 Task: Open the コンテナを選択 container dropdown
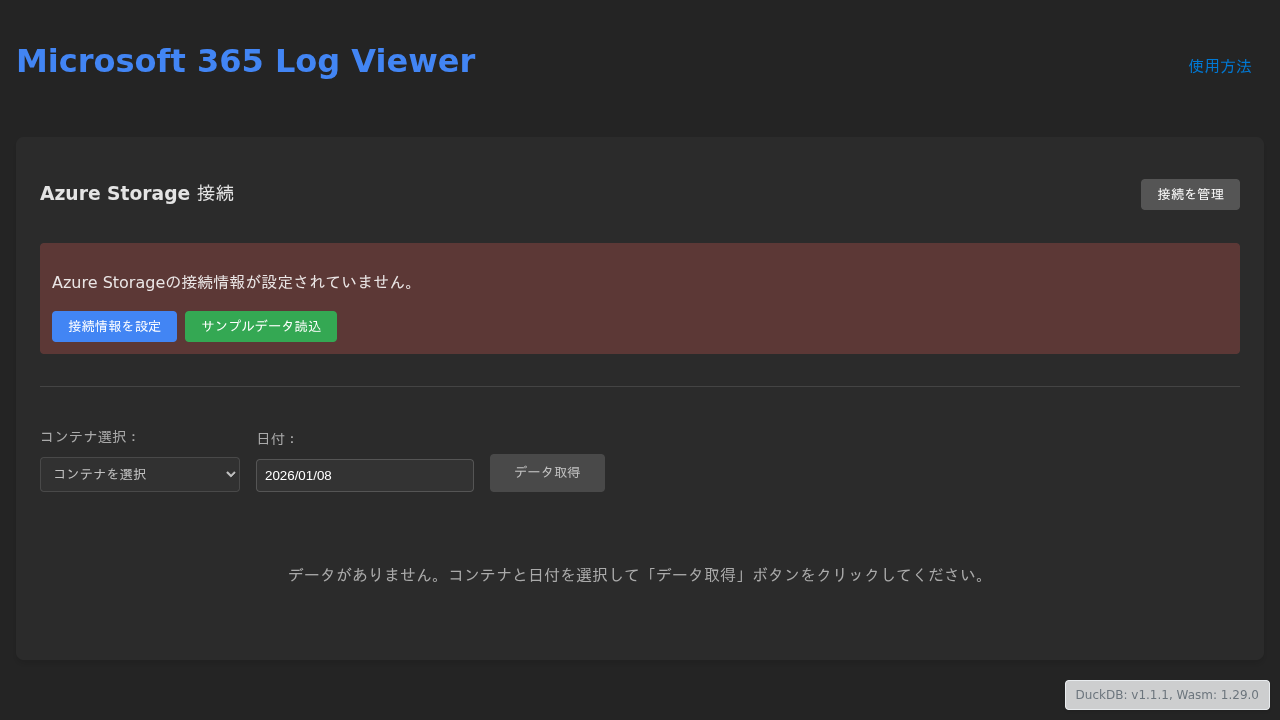pyautogui.click(x=140, y=474)
